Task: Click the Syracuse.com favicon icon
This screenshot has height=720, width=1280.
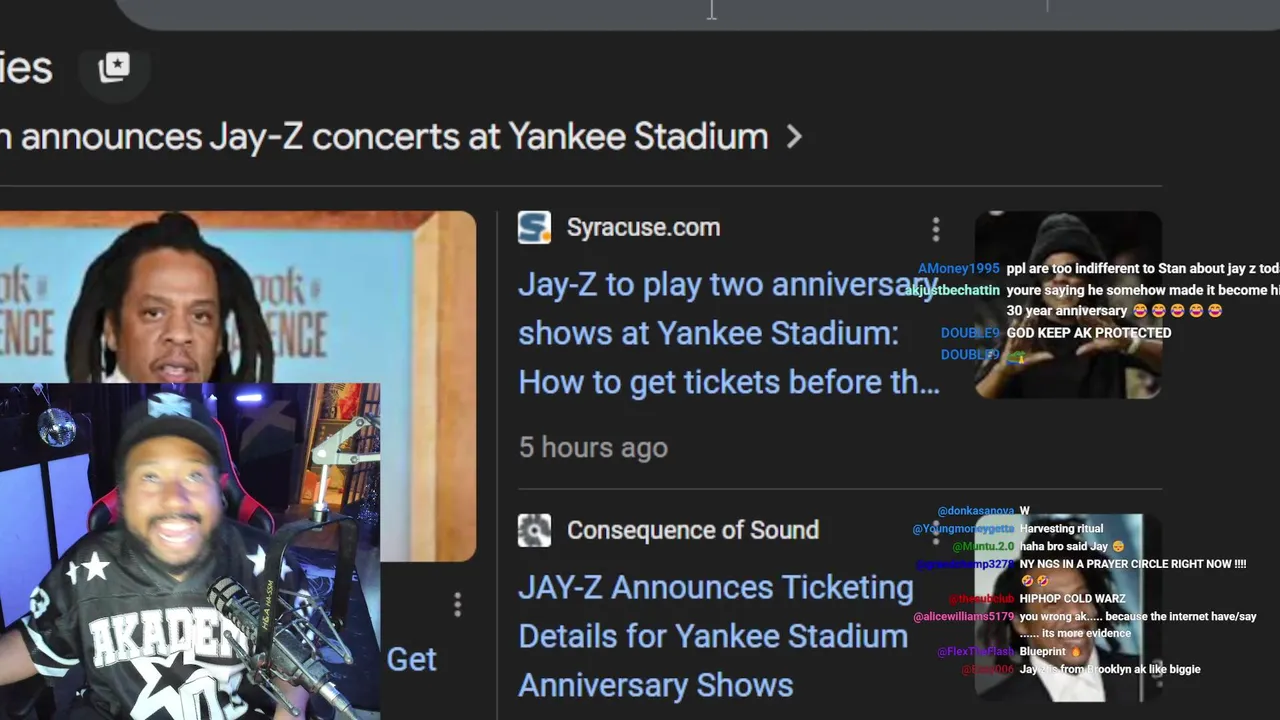Action: [534, 227]
